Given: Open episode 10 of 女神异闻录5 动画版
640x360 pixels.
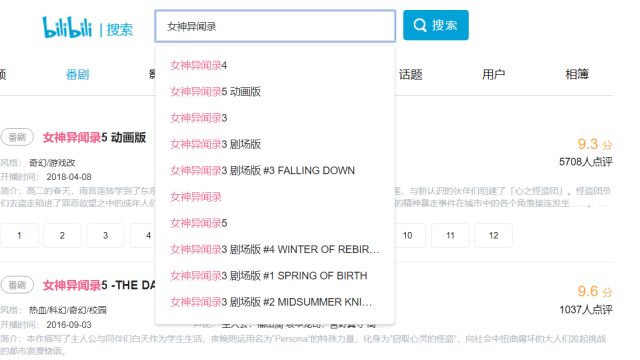Looking at the screenshot, I should tap(407, 236).
